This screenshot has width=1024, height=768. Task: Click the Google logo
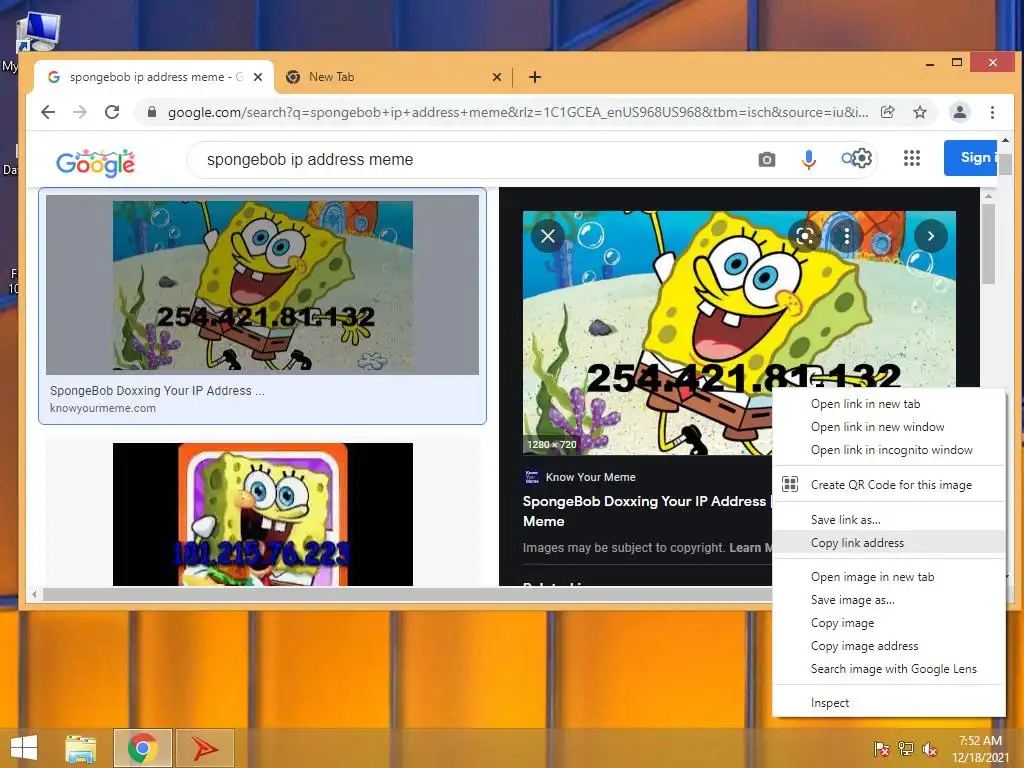[x=95, y=162]
